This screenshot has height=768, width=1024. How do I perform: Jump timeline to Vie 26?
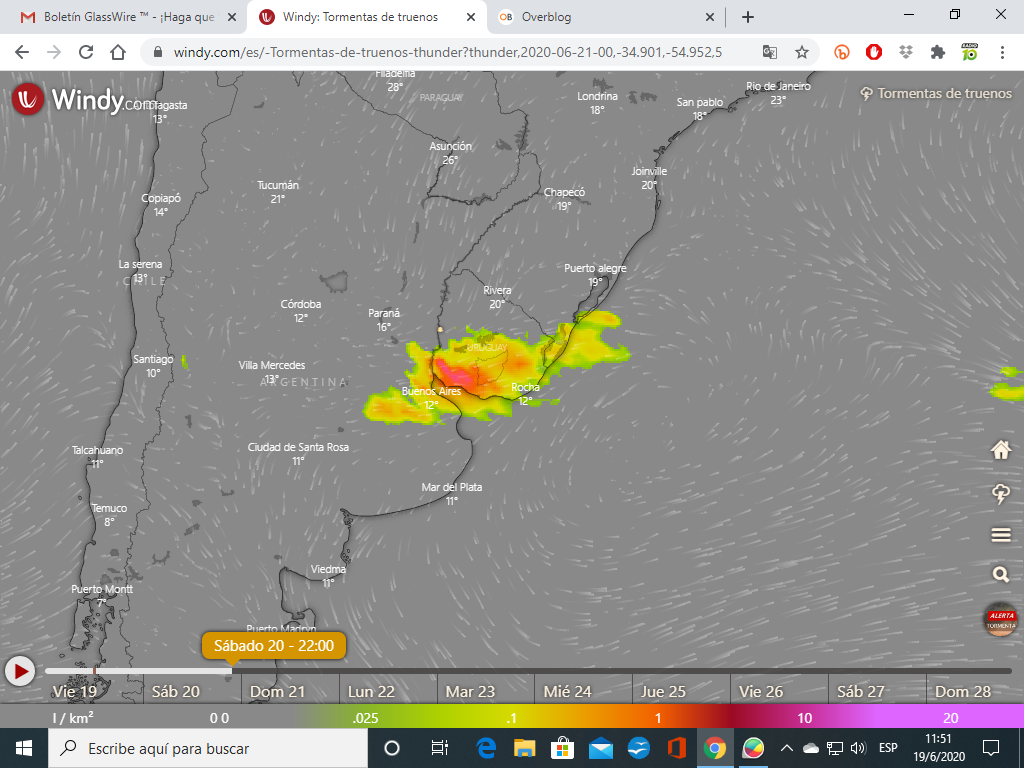tap(761, 692)
